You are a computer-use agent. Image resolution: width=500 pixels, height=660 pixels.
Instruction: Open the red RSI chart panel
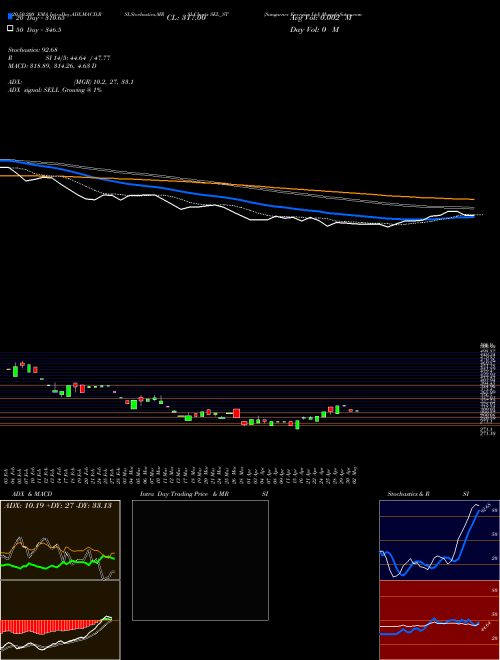coord(439,620)
